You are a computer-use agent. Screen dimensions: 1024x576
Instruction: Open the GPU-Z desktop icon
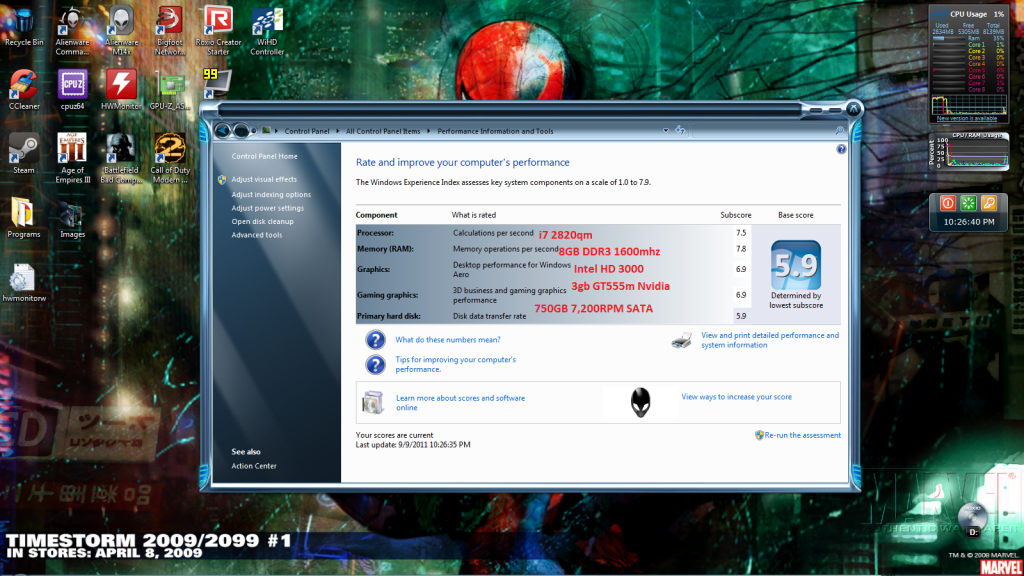coord(170,90)
